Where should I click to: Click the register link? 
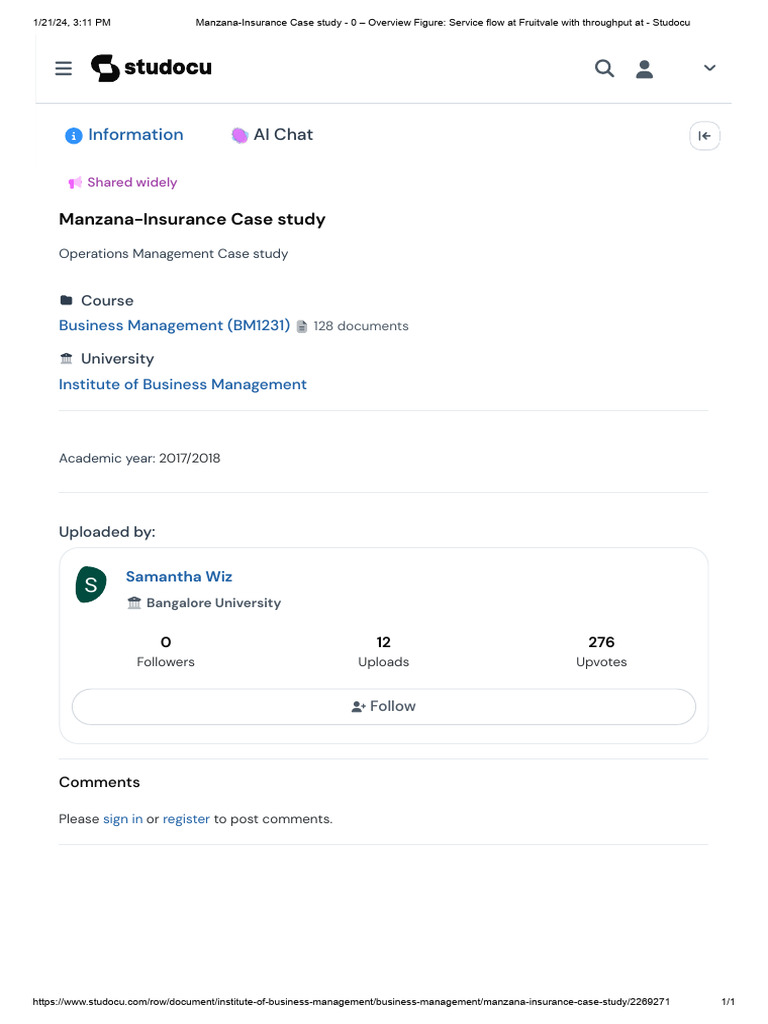pyautogui.click(x=186, y=819)
